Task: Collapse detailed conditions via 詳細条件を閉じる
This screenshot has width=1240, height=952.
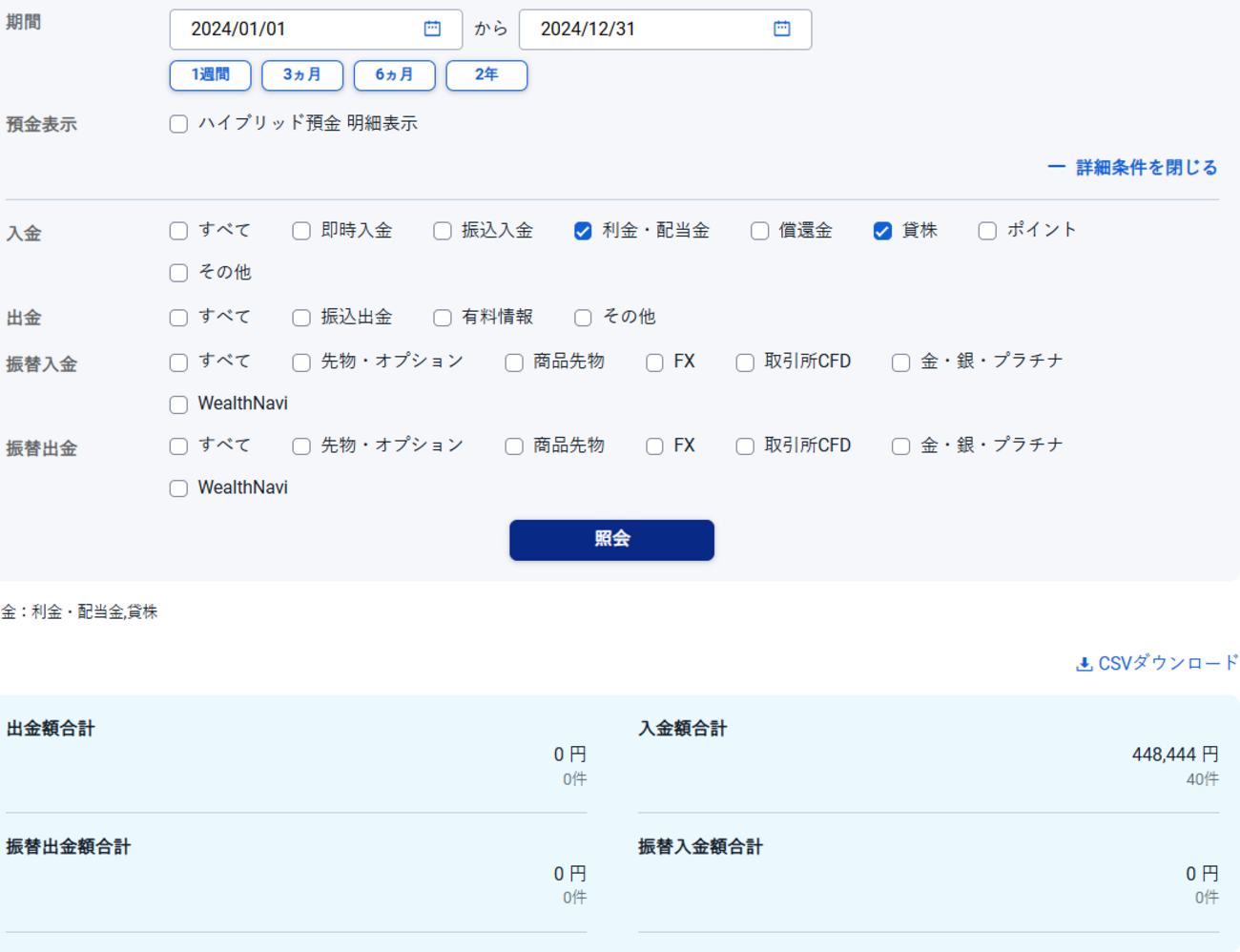Action: coord(1133,168)
